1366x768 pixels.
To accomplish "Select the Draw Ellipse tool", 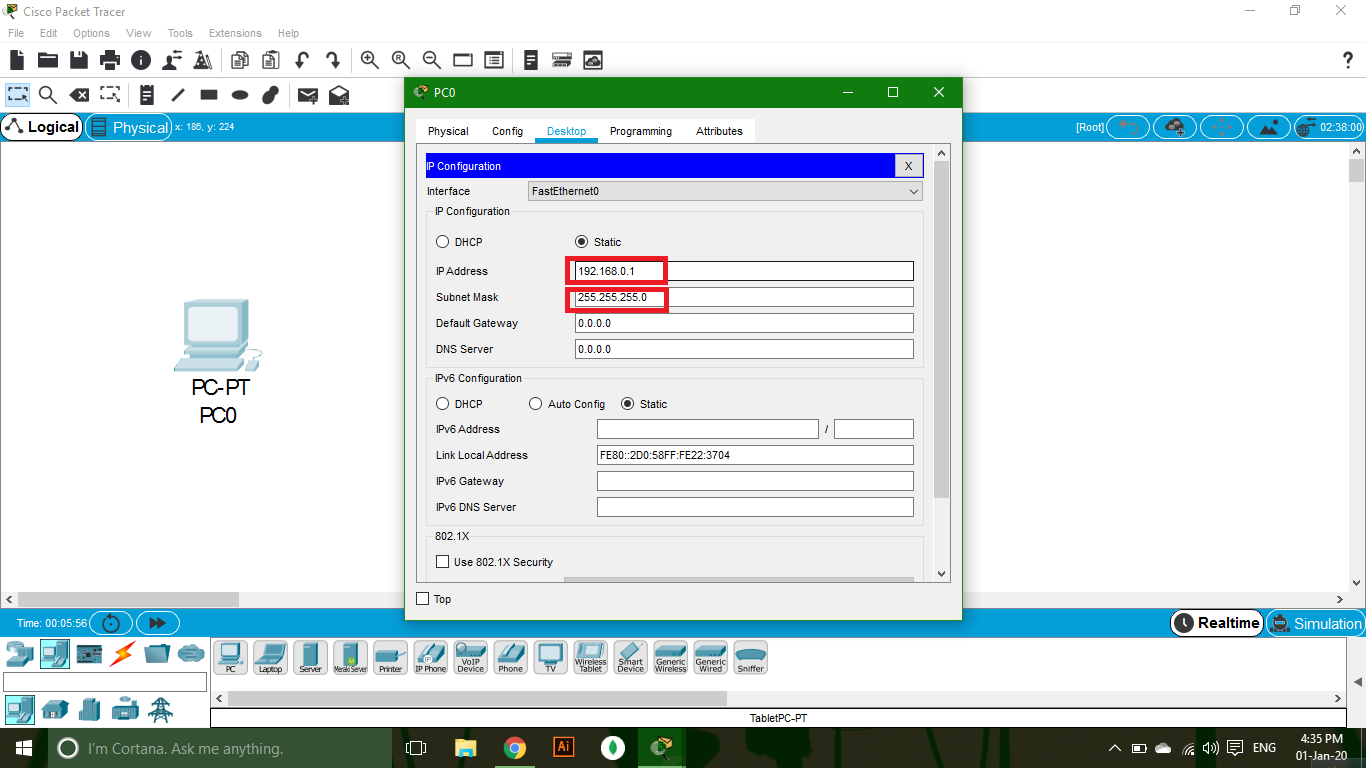I will [x=240, y=95].
